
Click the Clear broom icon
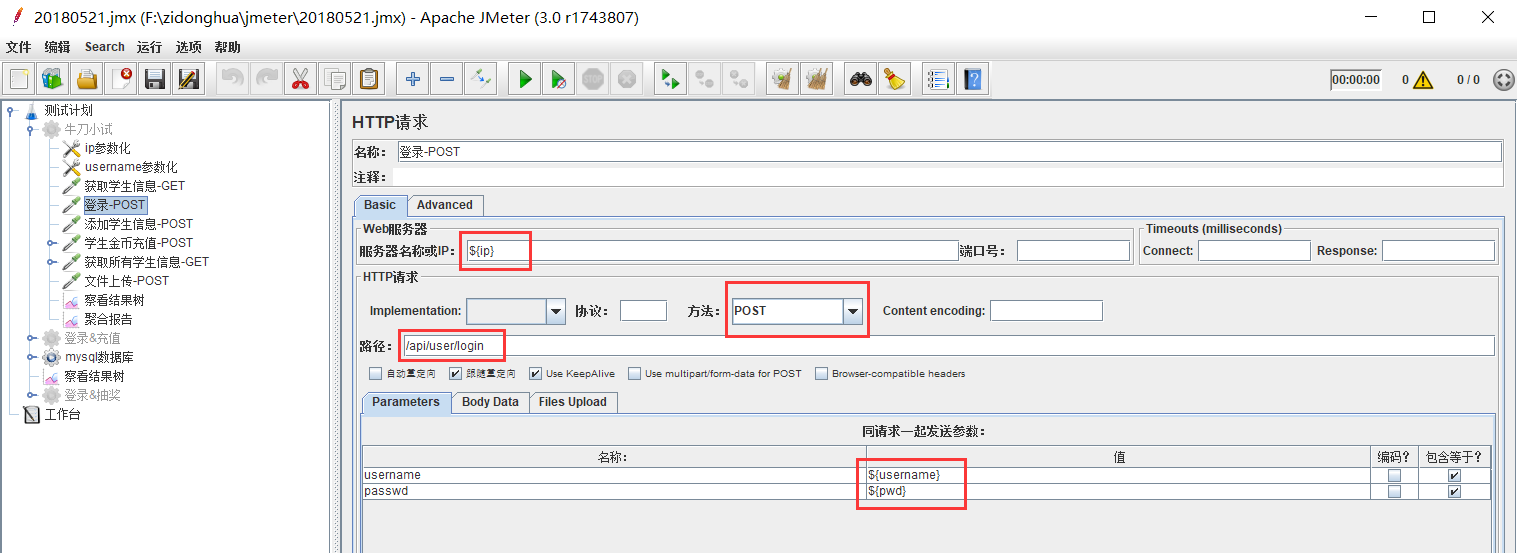pyautogui.click(x=783, y=78)
